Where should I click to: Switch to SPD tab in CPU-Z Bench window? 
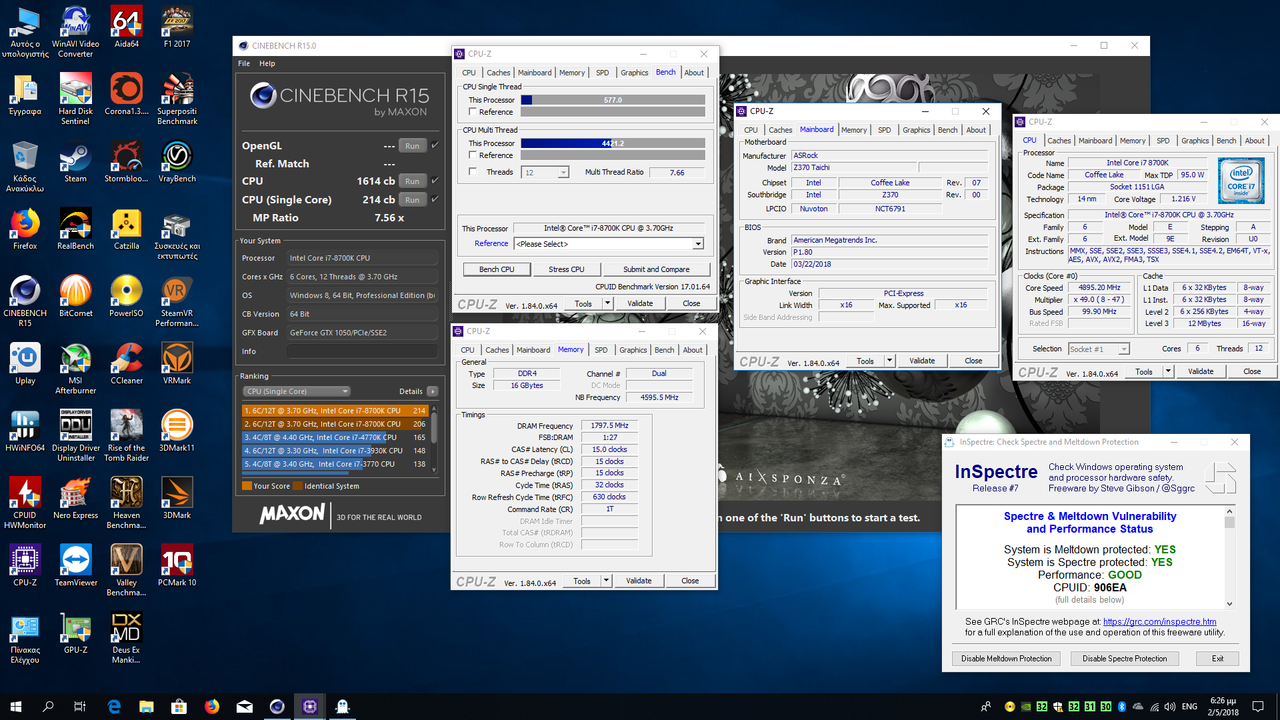tap(602, 72)
